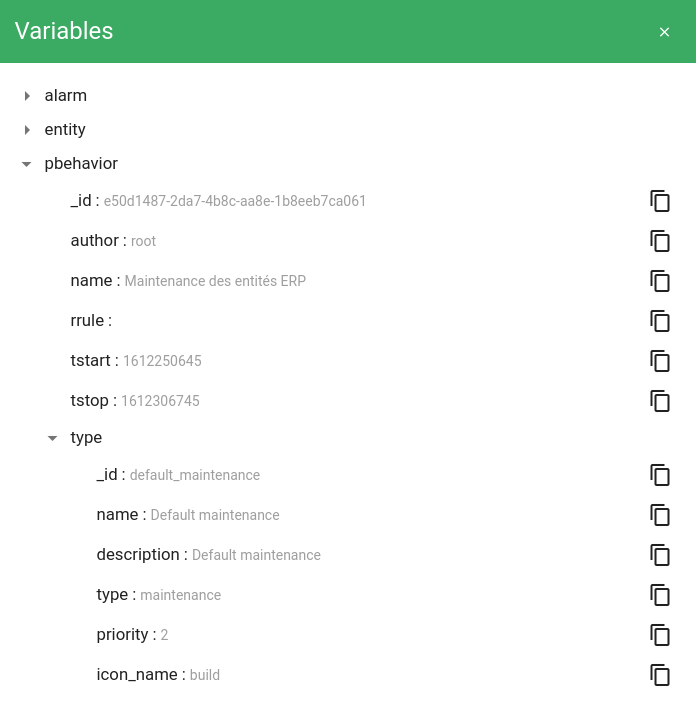Expand the alarm tree node
The image size is (696, 708).
coord(27,96)
